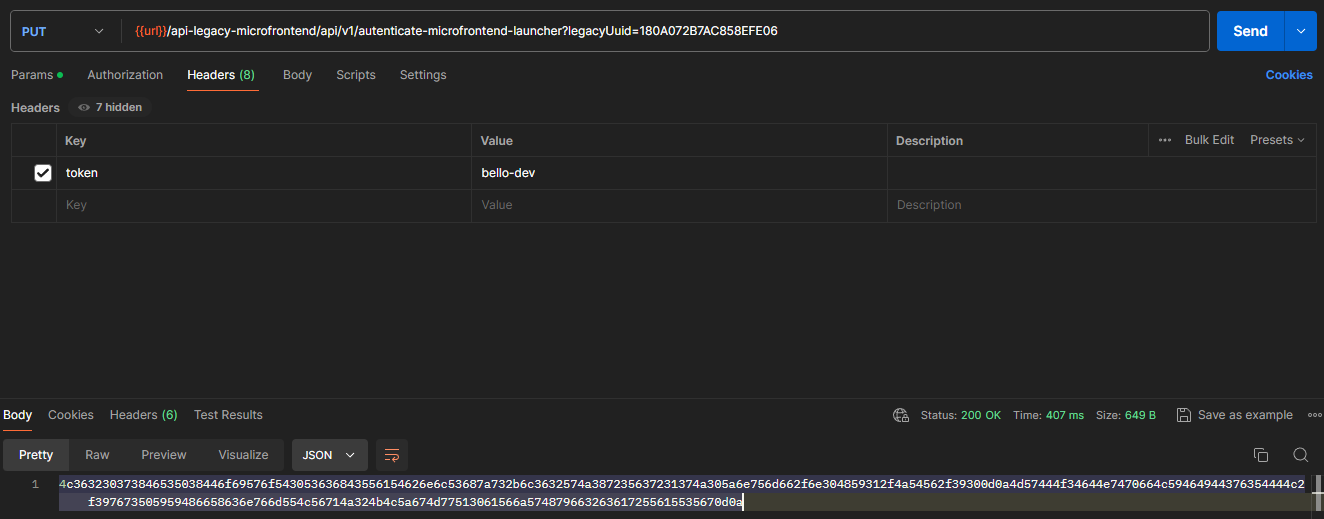
Task: Expand the JSON format dropdown
Action: click(329, 455)
